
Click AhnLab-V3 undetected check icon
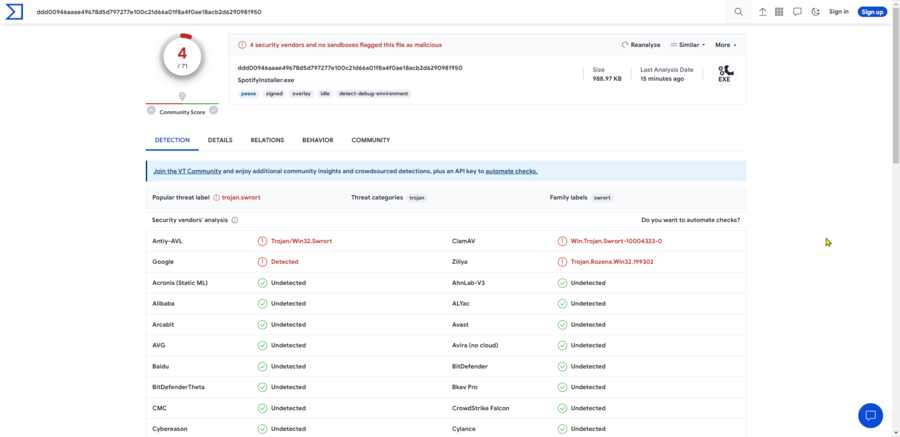pos(562,283)
